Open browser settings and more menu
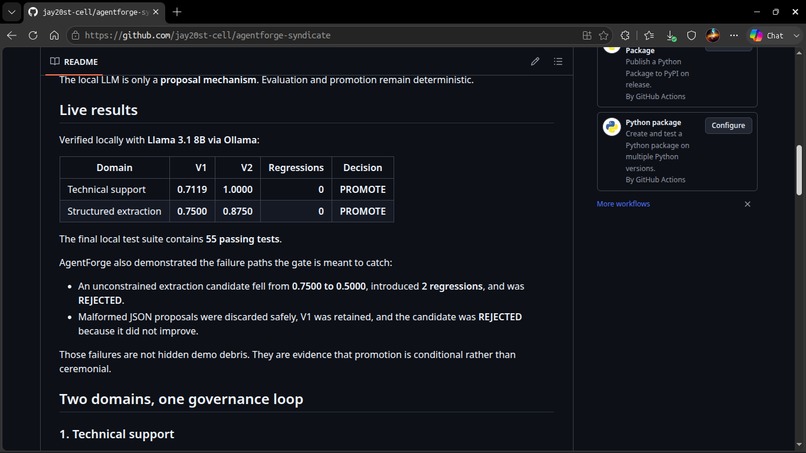The width and height of the screenshot is (806, 453). 734,35
